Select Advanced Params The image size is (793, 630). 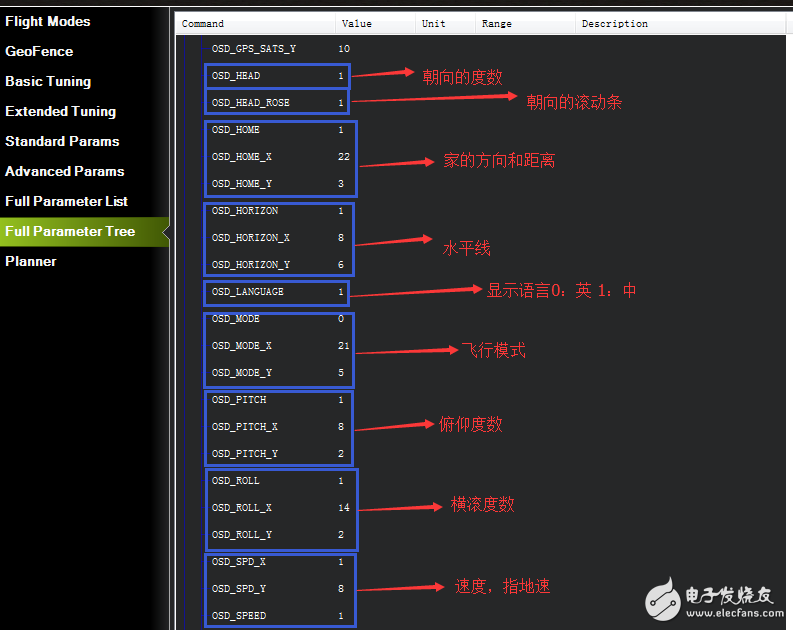[65, 171]
